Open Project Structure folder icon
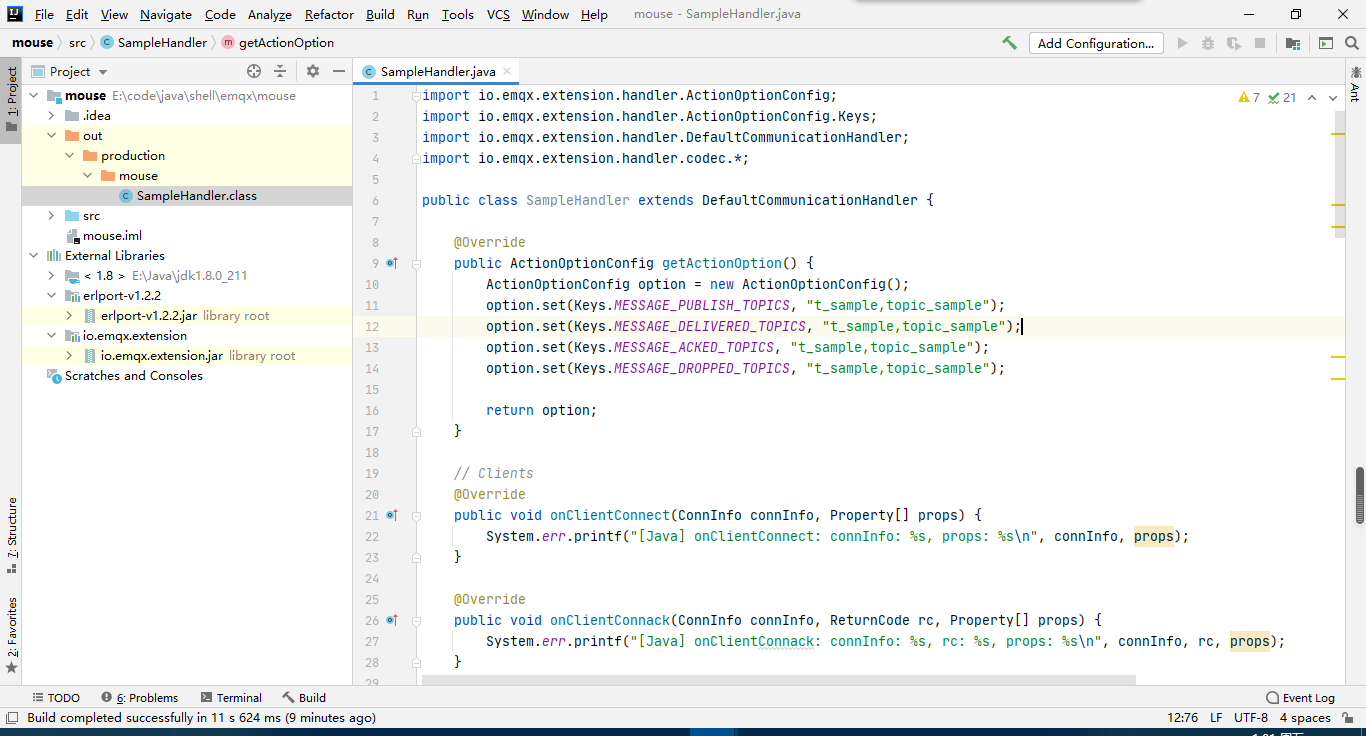1366x736 pixels. (x=1293, y=43)
